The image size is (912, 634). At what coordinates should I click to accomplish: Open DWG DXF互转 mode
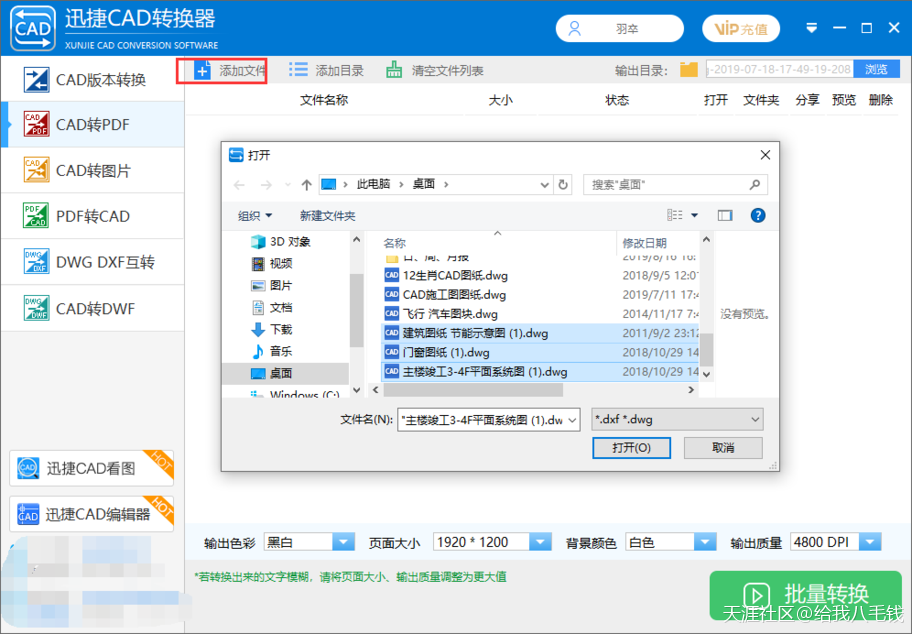(93, 262)
